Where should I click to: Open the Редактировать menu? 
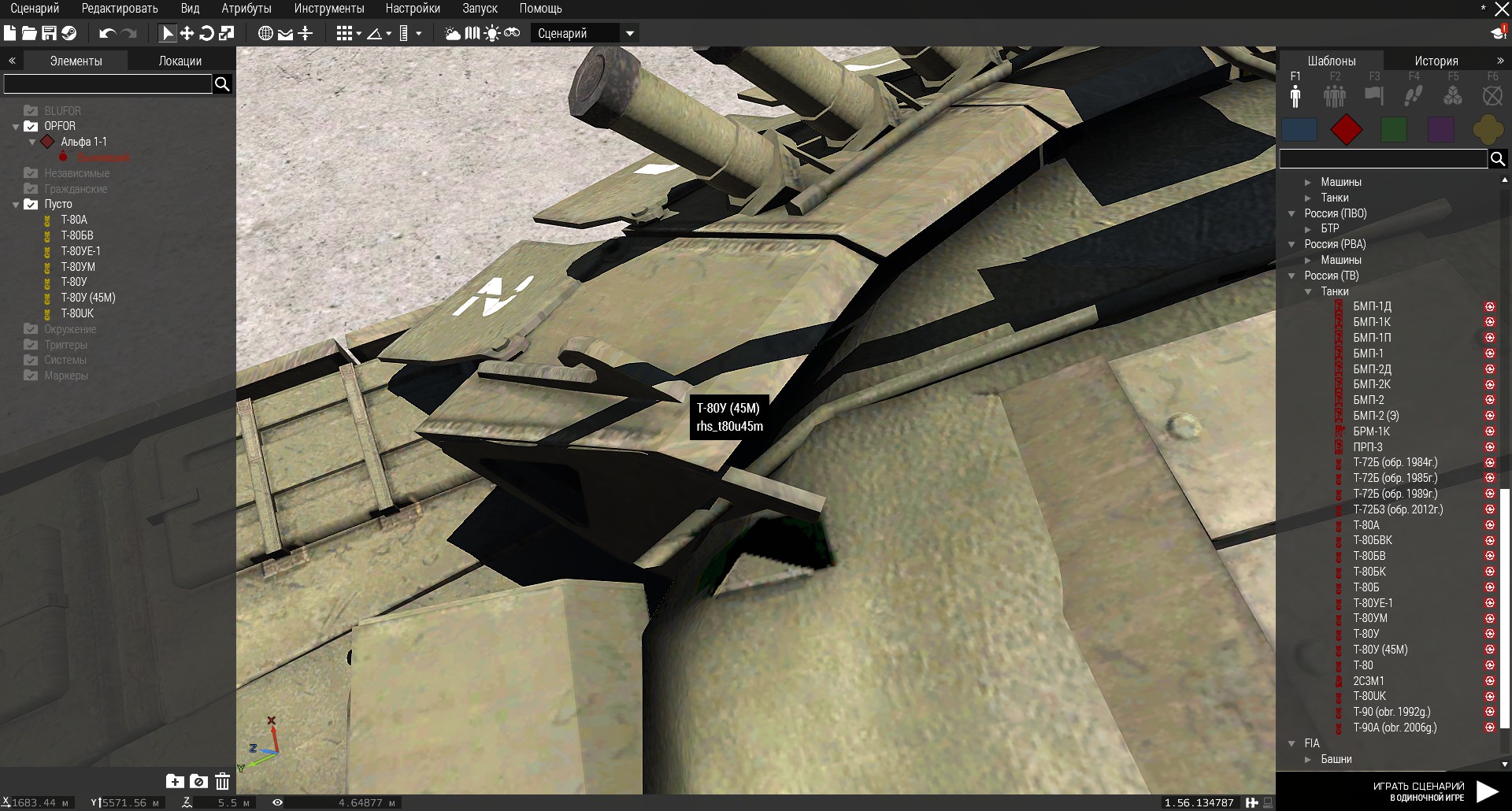click(x=120, y=9)
